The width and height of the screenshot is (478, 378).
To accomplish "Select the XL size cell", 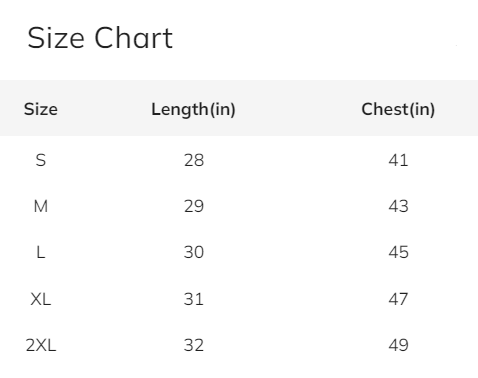I will 41,299.
